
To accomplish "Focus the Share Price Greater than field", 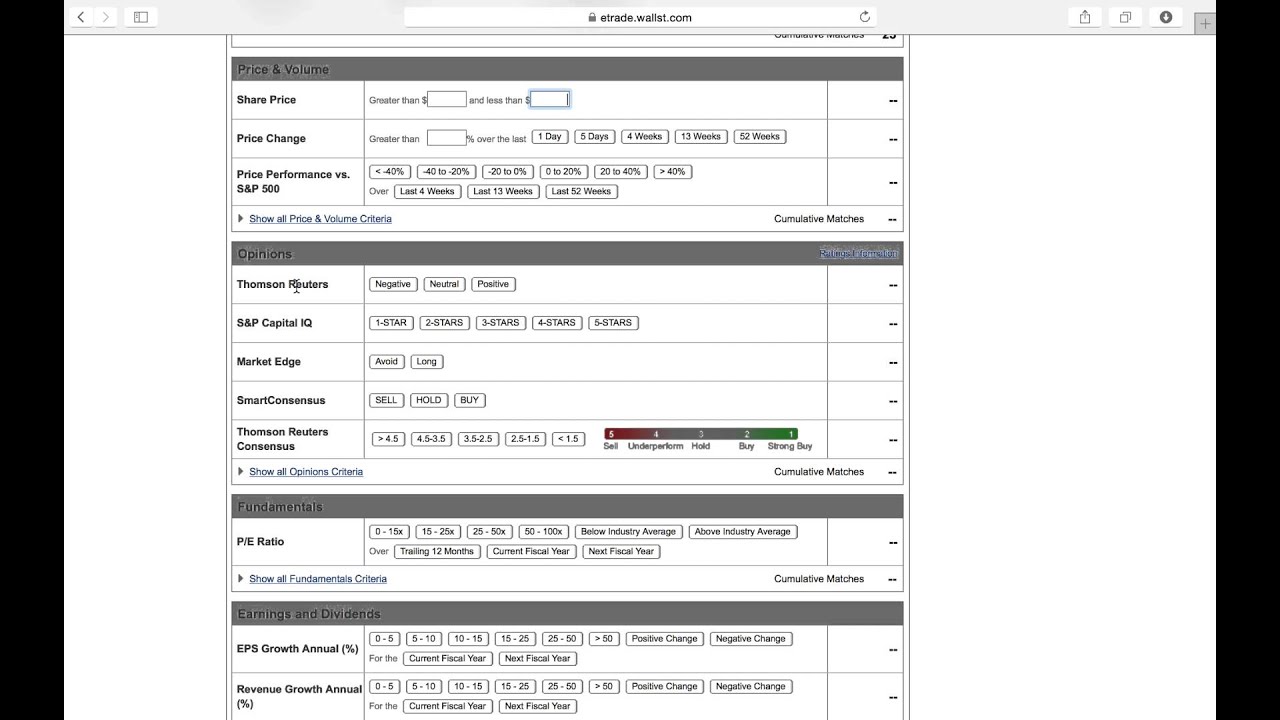I will tap(447, 99).
